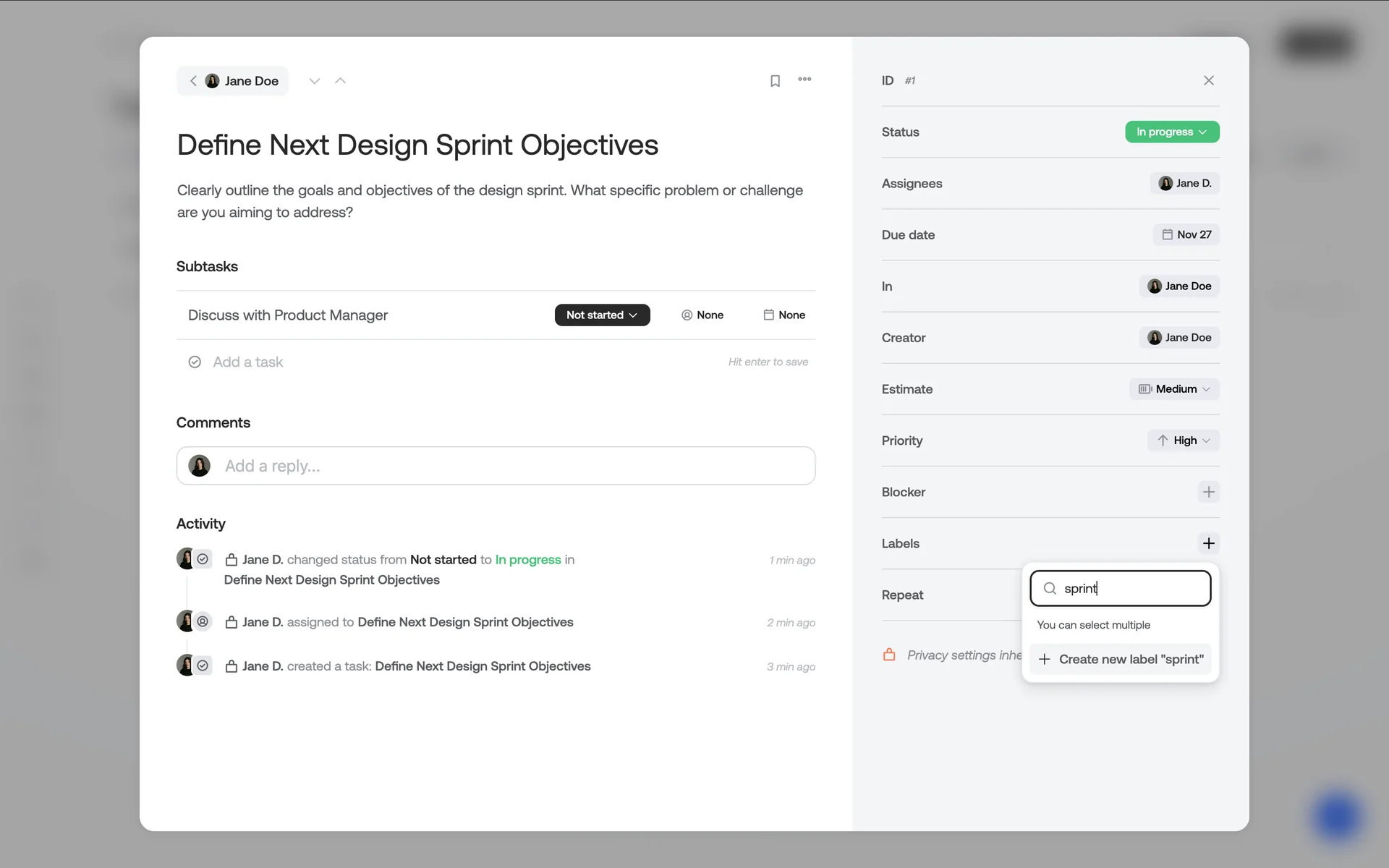
Task: Click the bookmark icon
Action: coord(775,81)
